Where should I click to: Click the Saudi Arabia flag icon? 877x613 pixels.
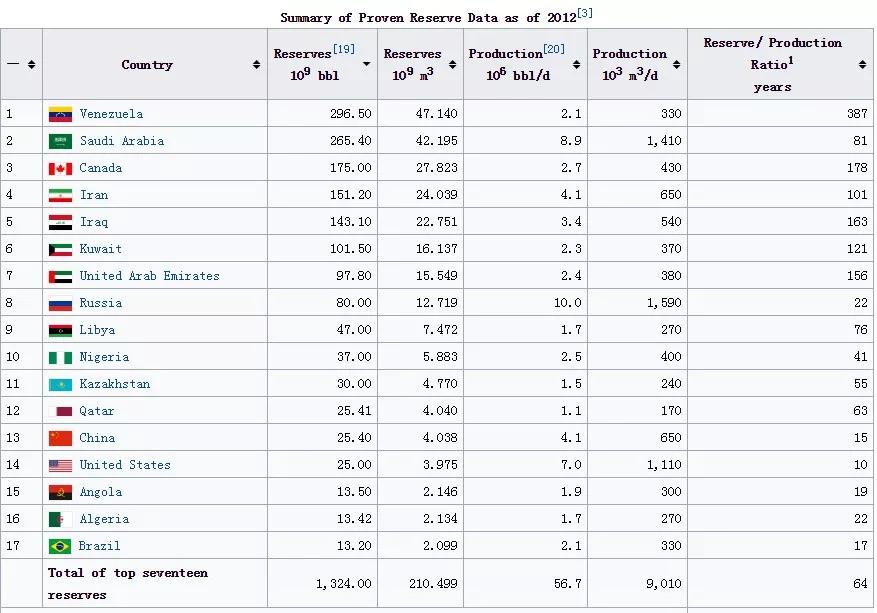click(x=60, y=141)
